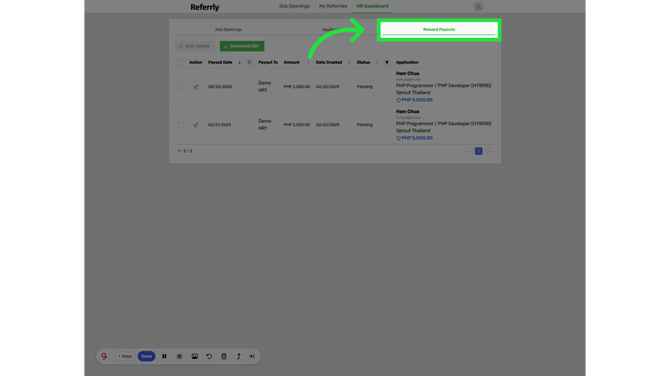This screenshot has width=670, height=376.
Task: Click the undo arrow in recorder toolbar
Action: [209, 356]
